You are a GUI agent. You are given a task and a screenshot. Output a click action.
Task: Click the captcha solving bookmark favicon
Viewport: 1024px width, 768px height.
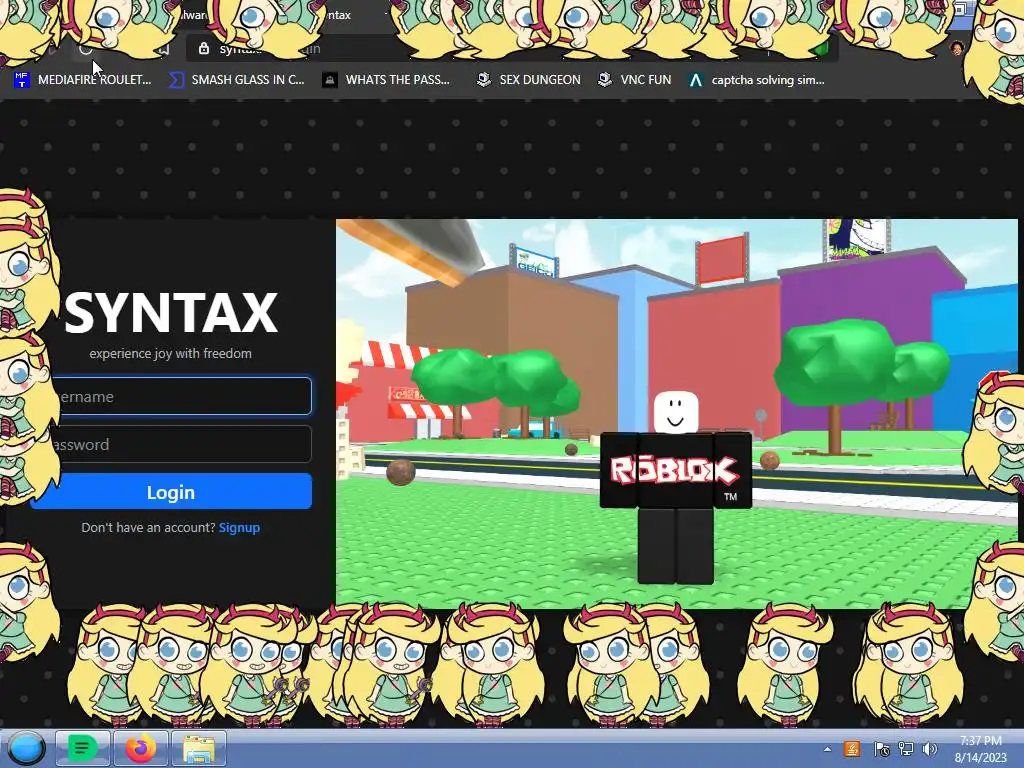click(696, 80)
